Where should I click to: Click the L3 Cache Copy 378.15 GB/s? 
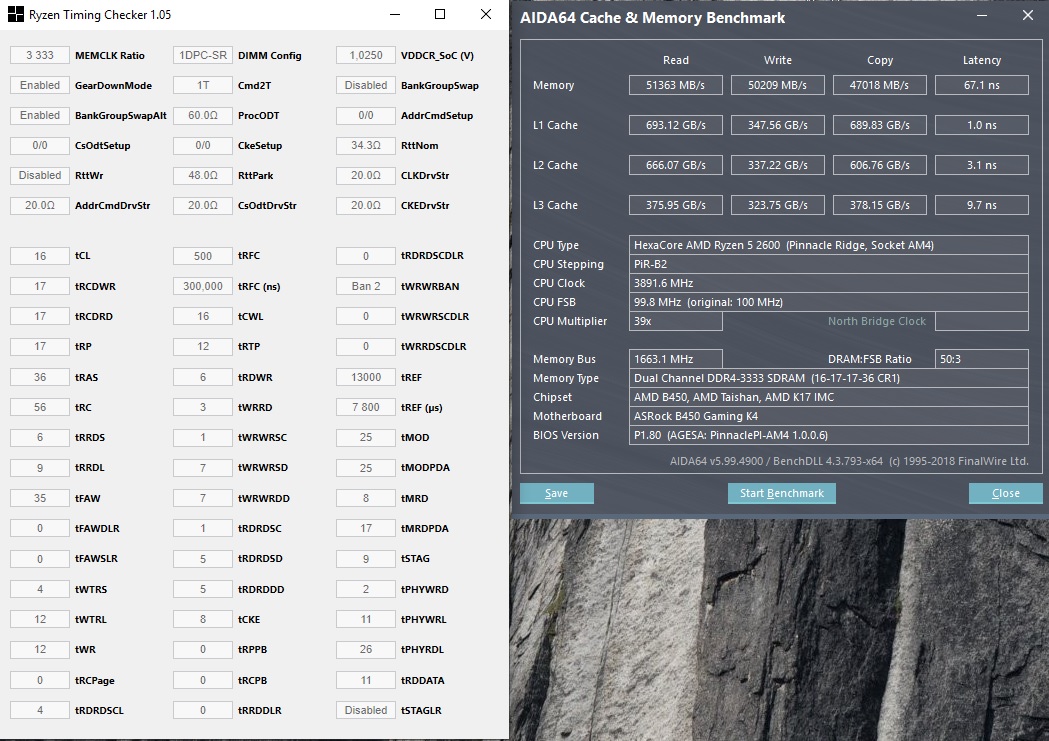click(x=880, y=205)
